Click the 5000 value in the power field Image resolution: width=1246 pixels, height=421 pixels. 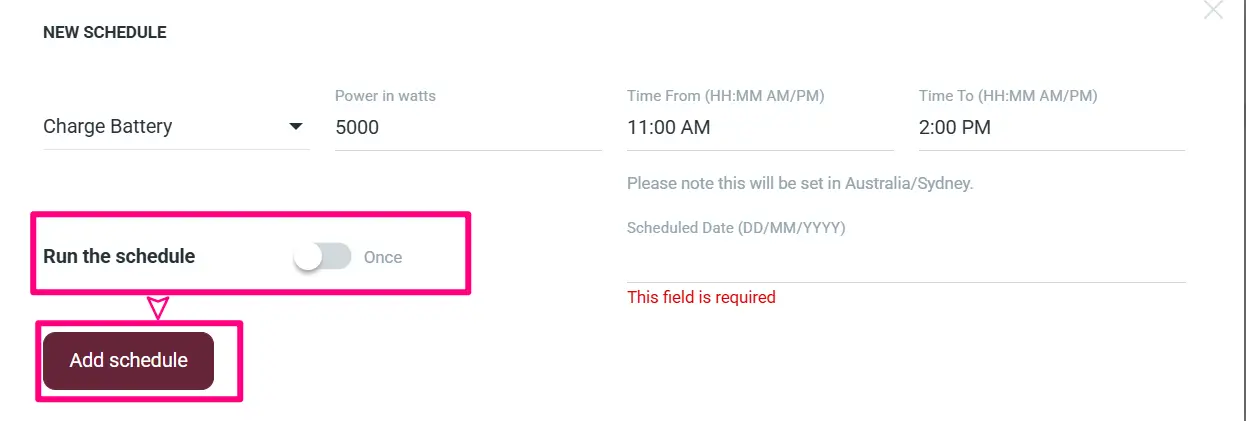pyautogui.click(x=357, y=127)
